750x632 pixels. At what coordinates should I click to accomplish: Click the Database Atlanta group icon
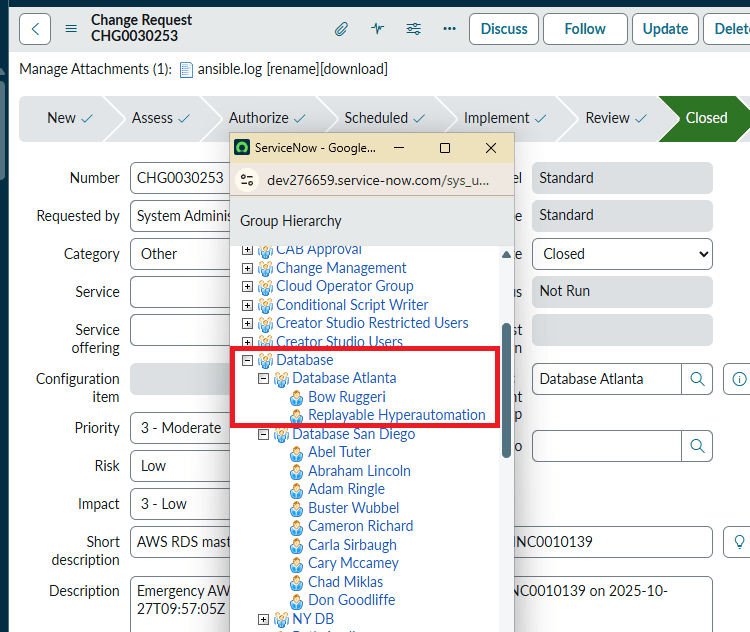click(x=281, y=379)
